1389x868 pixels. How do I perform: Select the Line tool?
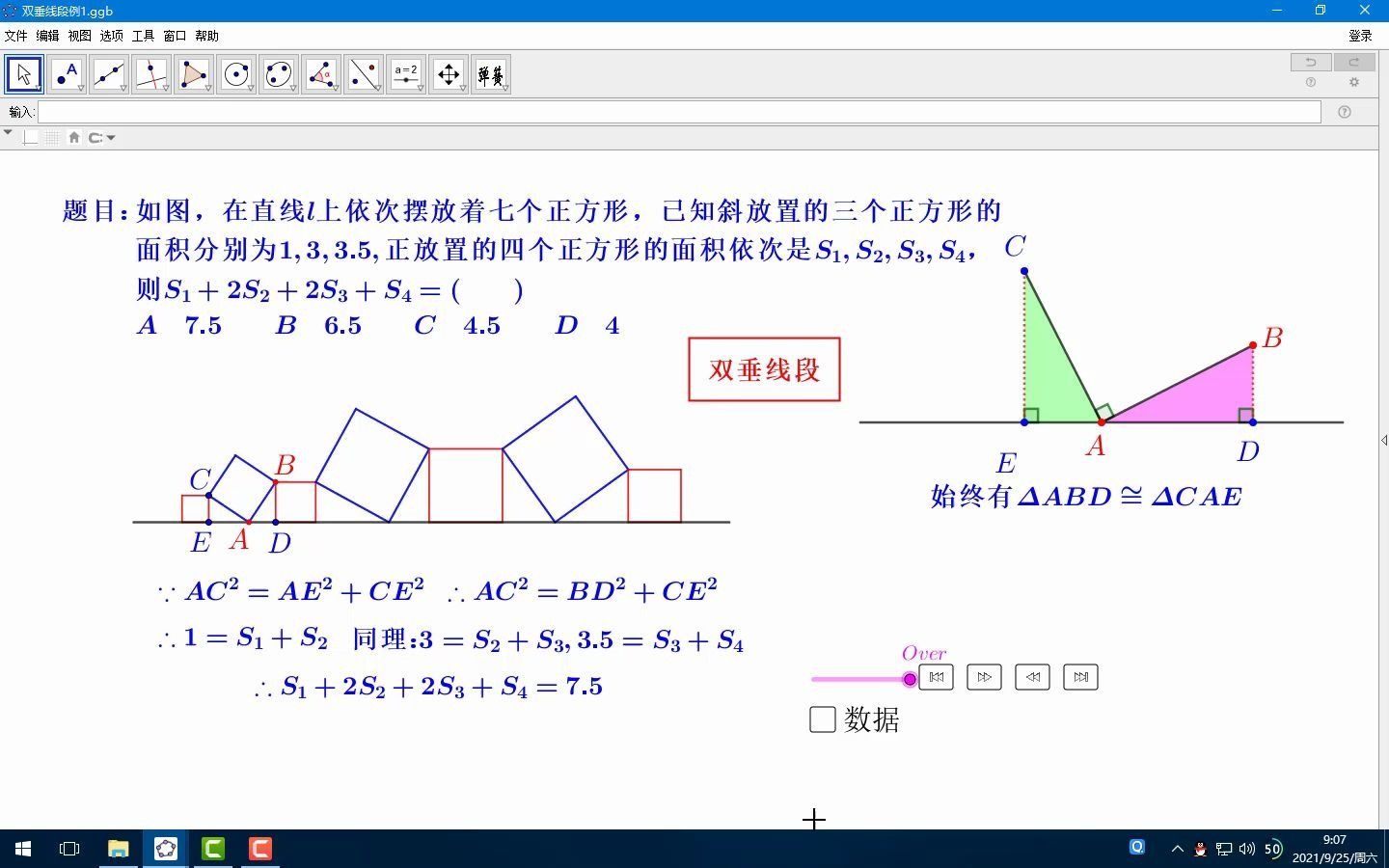[x=108, y=73]
